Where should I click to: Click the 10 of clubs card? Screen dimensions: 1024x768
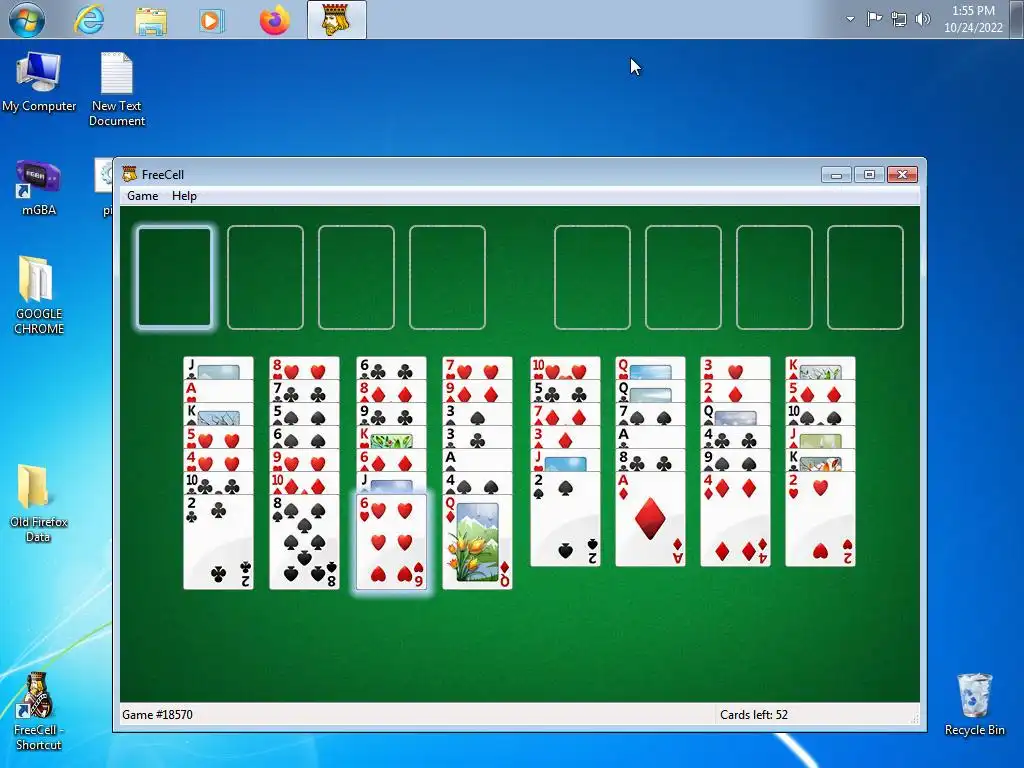[x=218, y=483]
